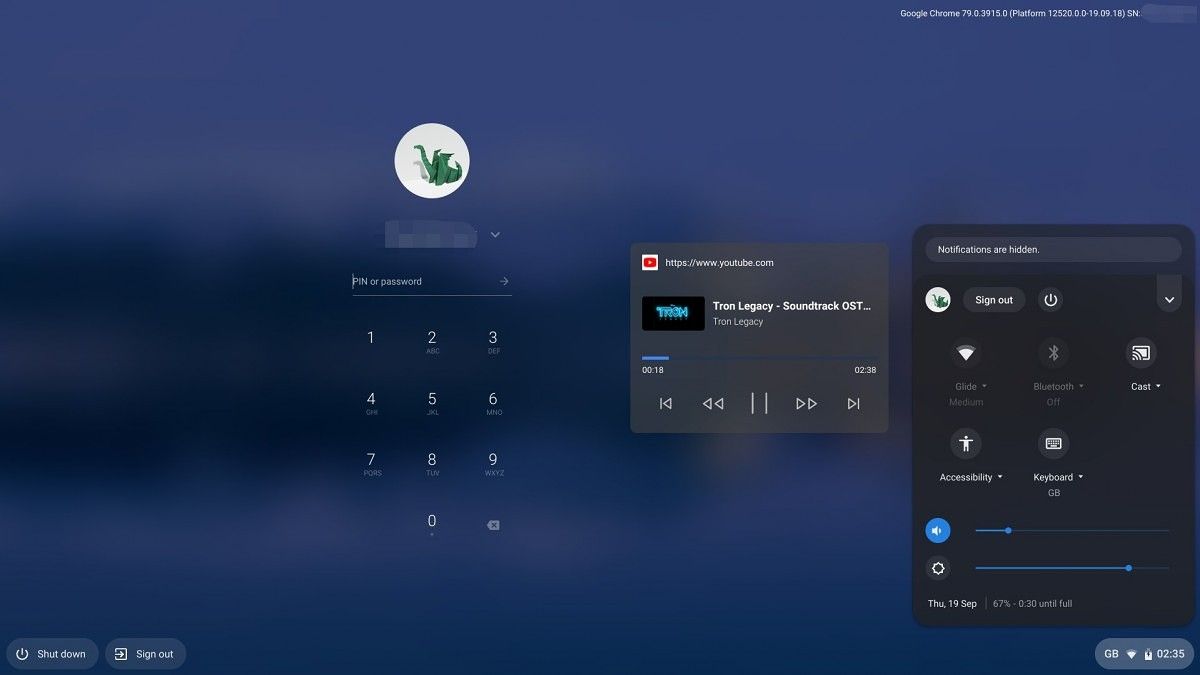Viewport: 1200px width, 675px height.
Task: Delete last PIN digit with backspace key
Action: tap(493, 525)
